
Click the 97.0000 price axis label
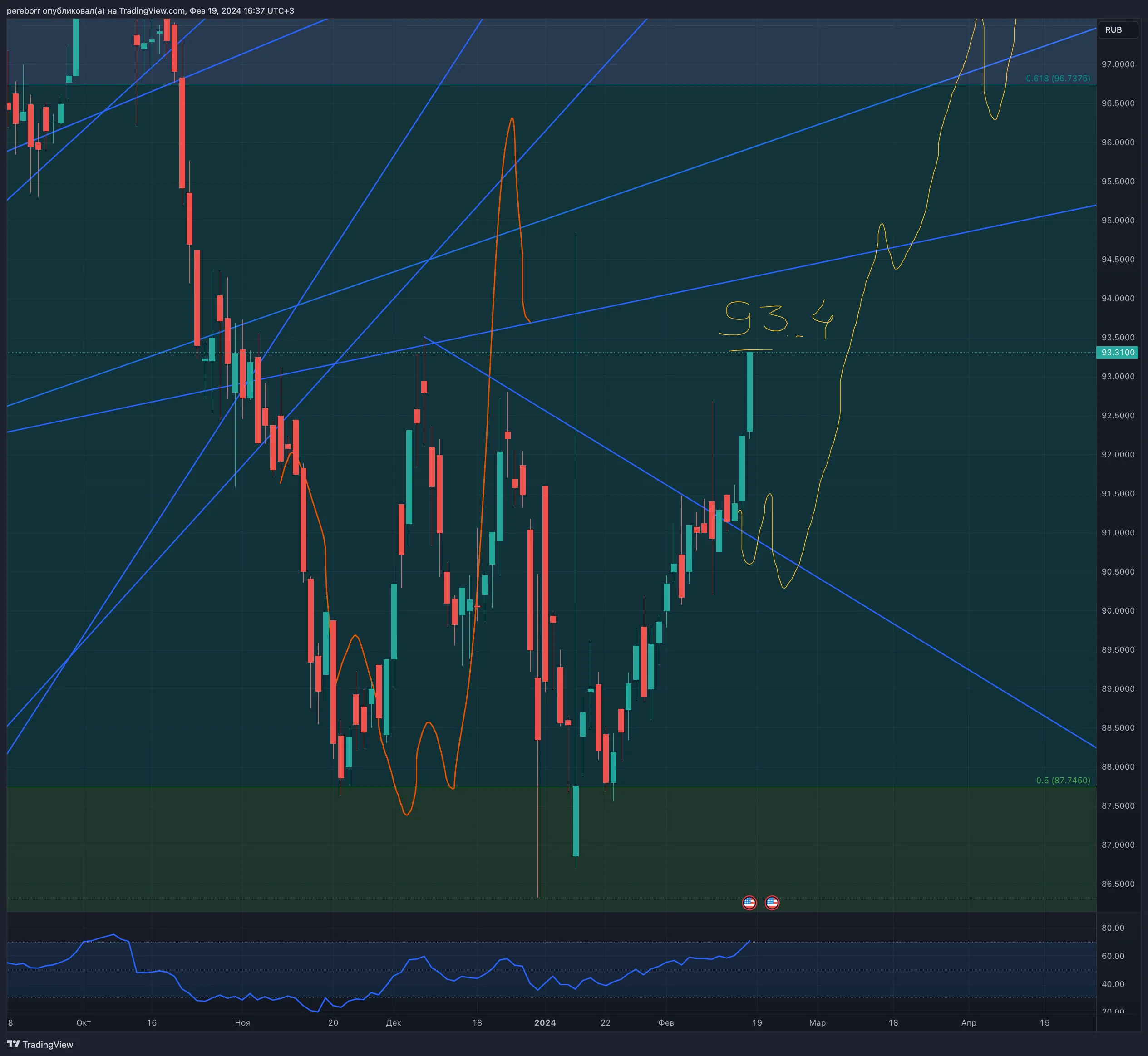coord(1118,64)
